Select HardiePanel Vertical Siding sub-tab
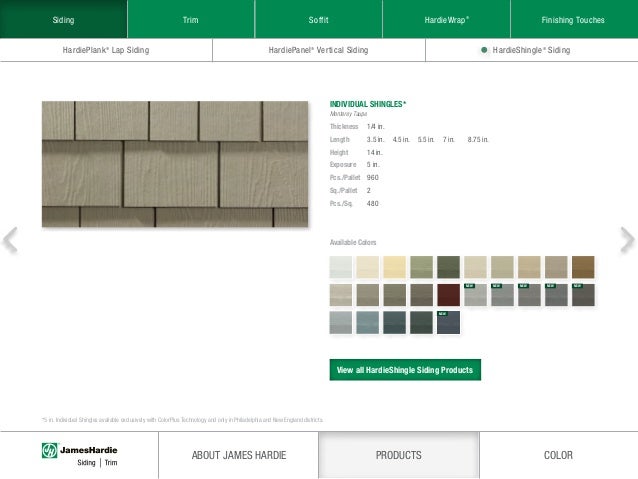The image size is (638, 479). 319,50
